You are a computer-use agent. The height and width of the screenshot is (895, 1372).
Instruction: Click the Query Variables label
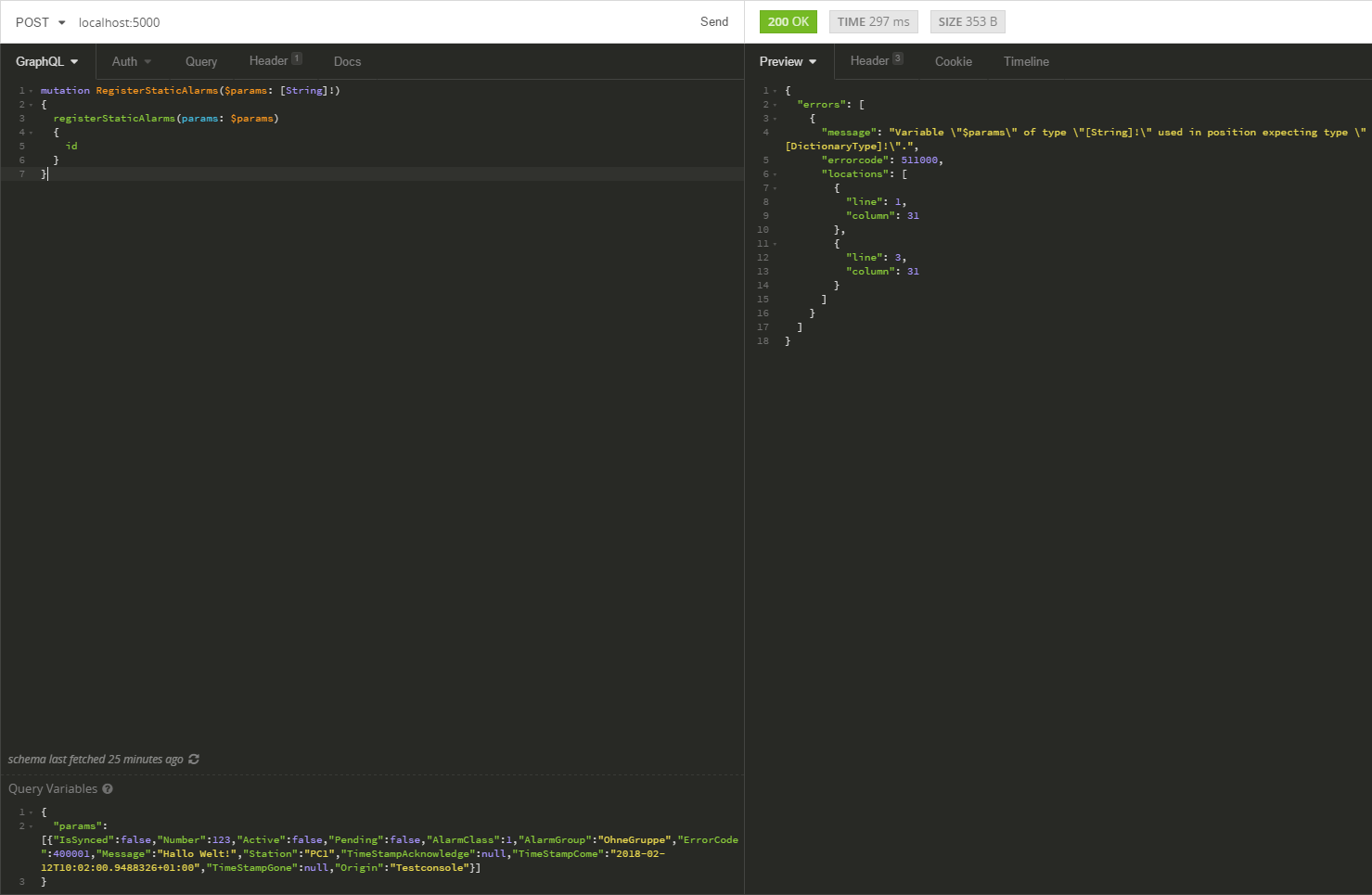coord(53,788)
